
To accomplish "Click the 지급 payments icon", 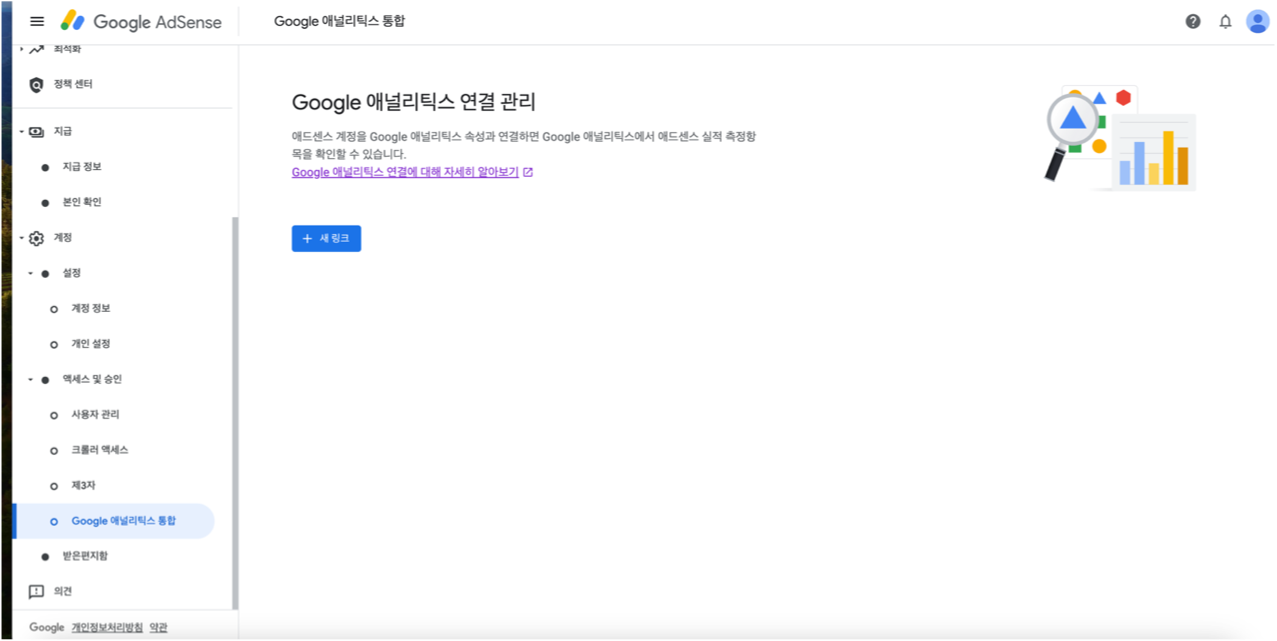I will (x=36, y=131).
